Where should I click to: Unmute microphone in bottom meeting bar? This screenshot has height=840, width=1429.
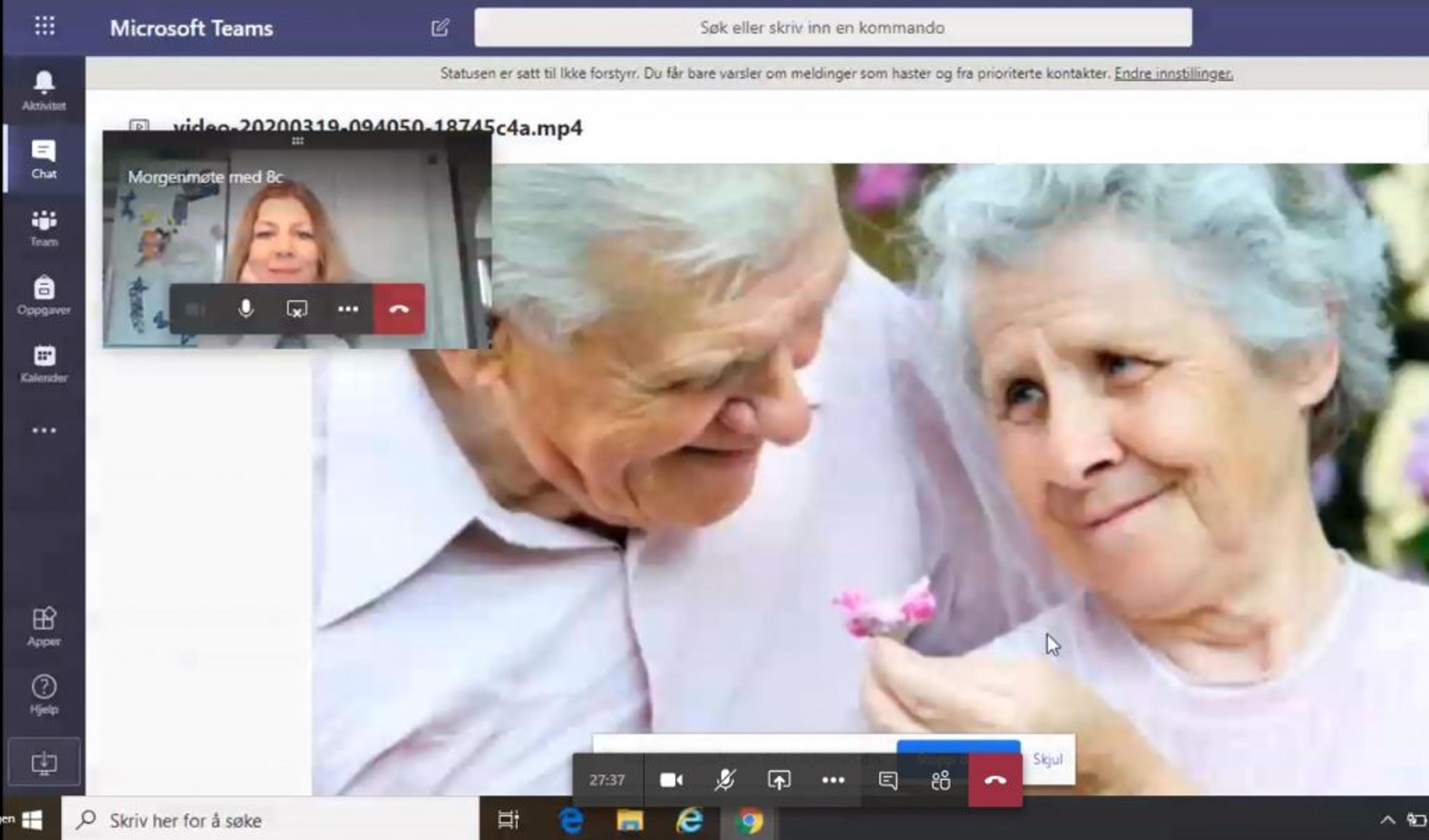(x=724, y=780)
